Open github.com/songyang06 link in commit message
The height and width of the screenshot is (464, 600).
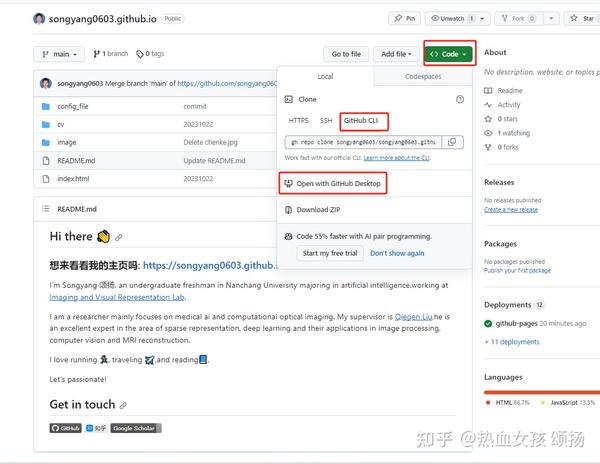tap(227, 83)
